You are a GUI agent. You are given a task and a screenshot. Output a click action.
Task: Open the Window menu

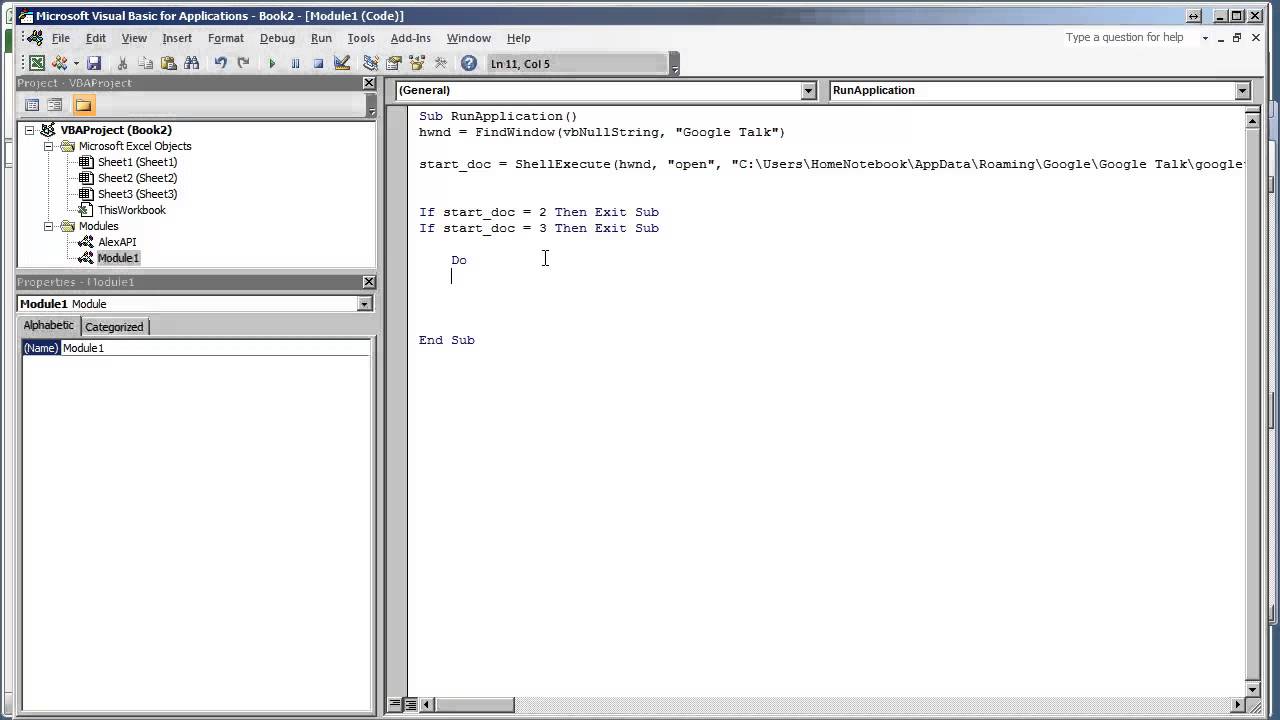[x=469, y=38]
